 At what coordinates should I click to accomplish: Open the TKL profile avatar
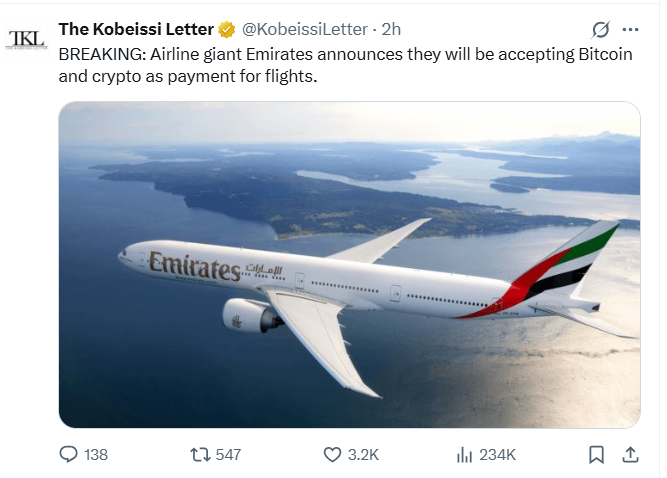tap(26, 40)
